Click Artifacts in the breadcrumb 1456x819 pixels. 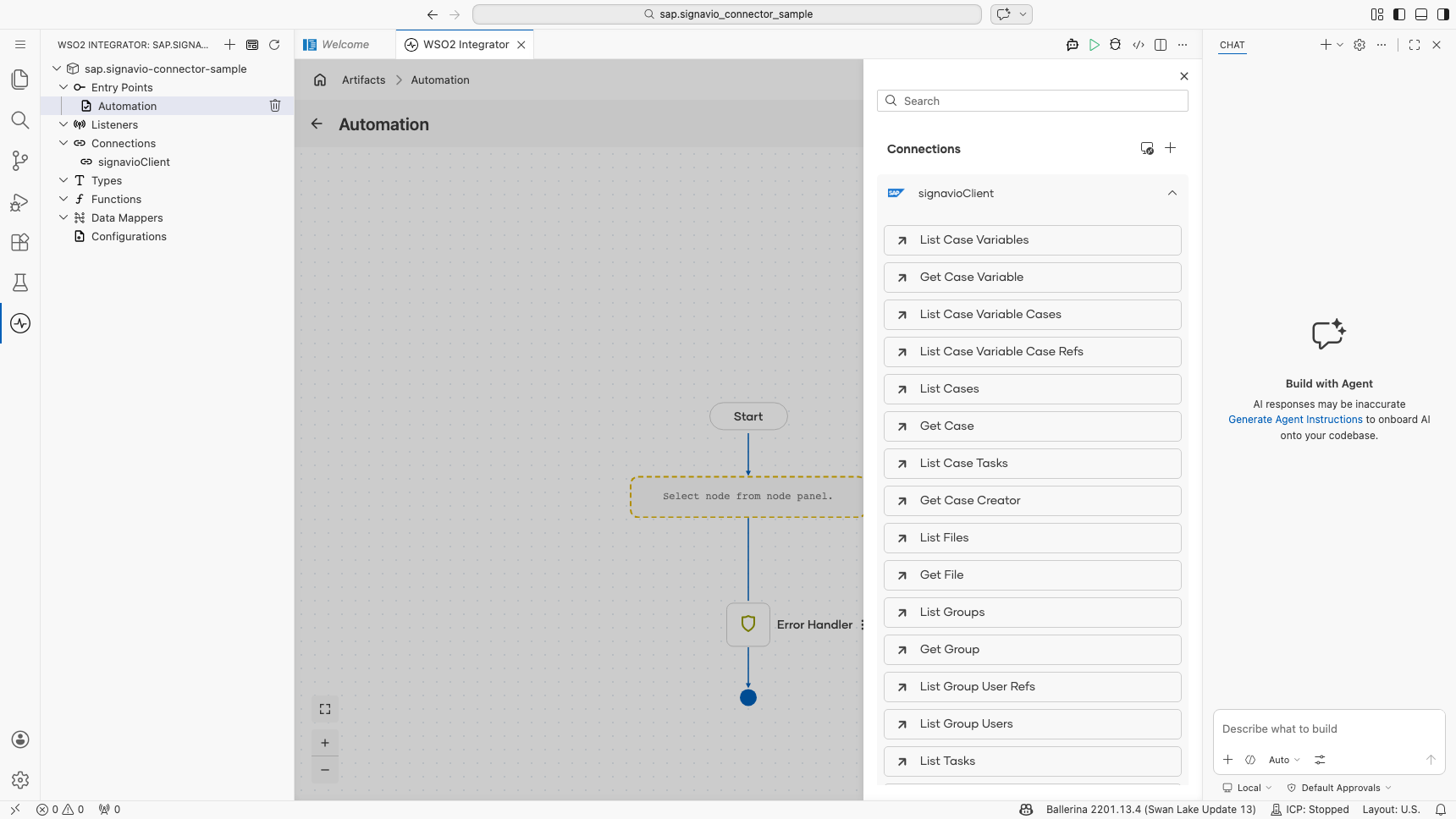(x=363, y=80)
